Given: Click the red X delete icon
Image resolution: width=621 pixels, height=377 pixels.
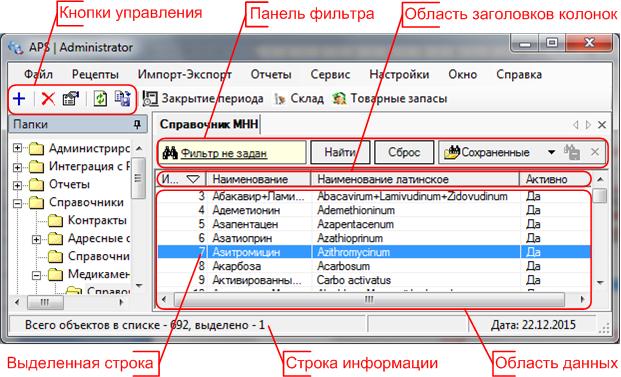Looking at the screenshot, I should point(48,99).
